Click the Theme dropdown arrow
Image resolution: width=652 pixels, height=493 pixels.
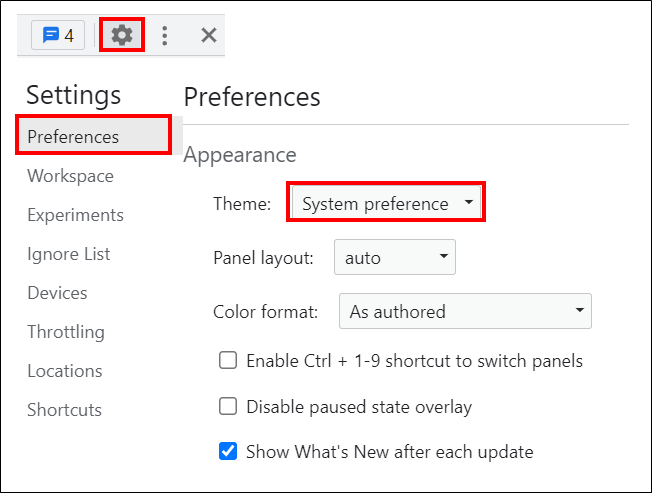[469, 202]
